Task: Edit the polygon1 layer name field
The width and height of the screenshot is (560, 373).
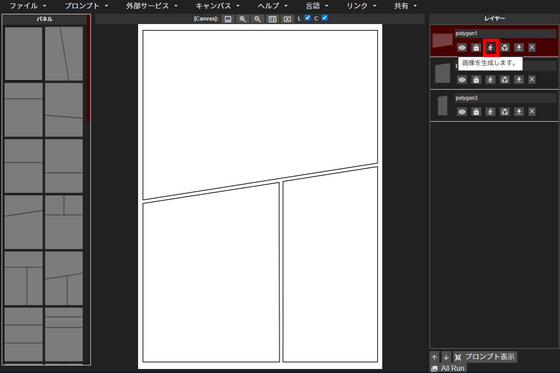Action: tap(505, 33)
